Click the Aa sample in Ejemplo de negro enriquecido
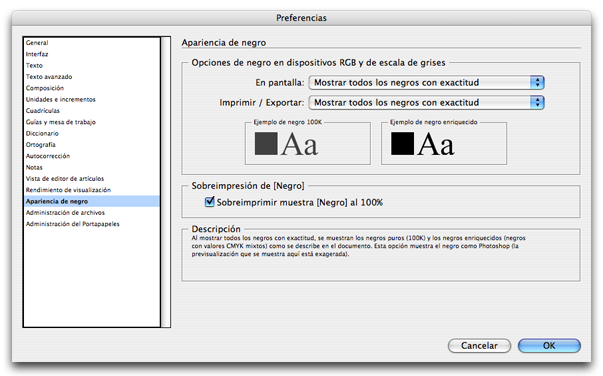This screenshot has width=603, height=376. [436, 145]
